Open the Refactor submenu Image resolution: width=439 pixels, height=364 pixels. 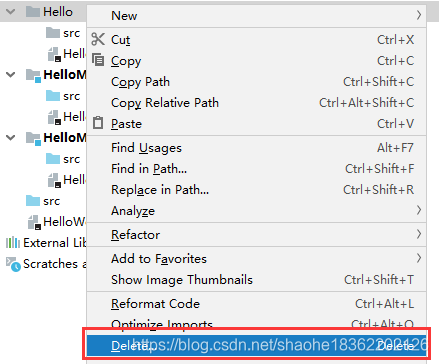(x=256, y=234)
